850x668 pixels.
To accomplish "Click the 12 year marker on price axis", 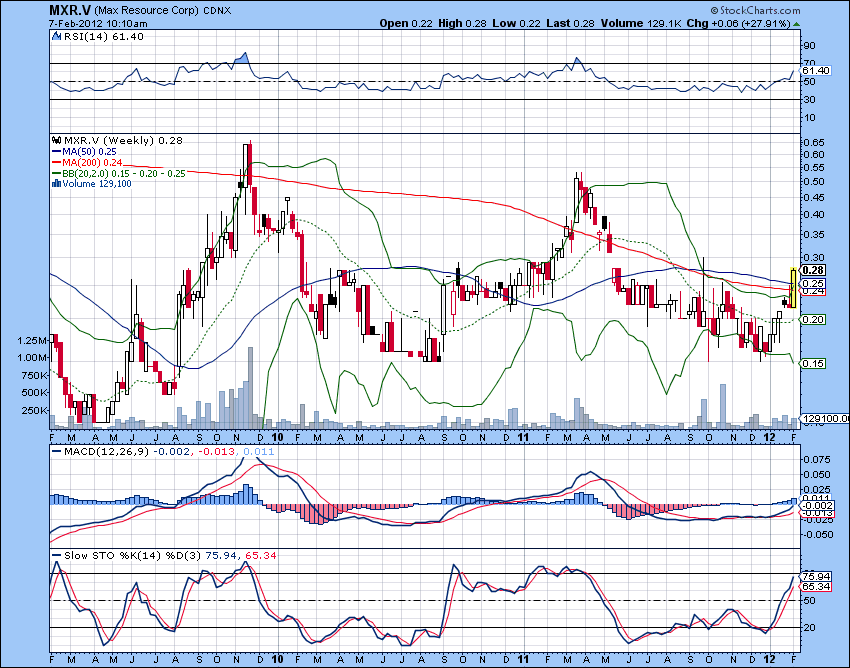I will (770, 437).
